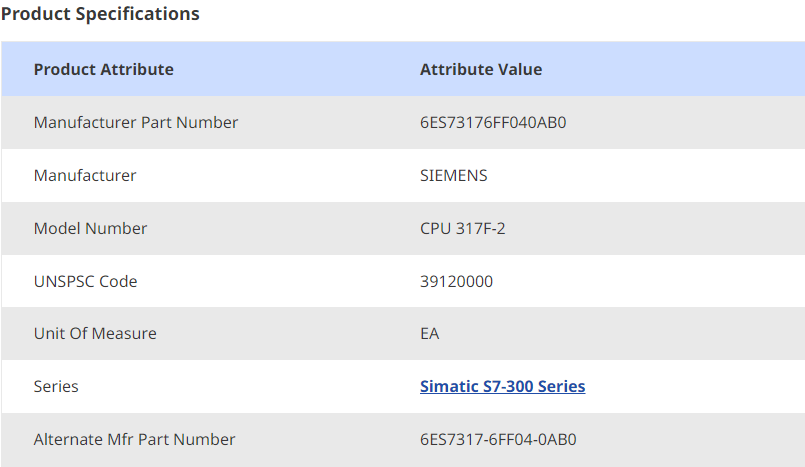Screen dimensions: 805x467
Task: Select the EA unit value
Action: pyautogui.click(x=430, y=333)
